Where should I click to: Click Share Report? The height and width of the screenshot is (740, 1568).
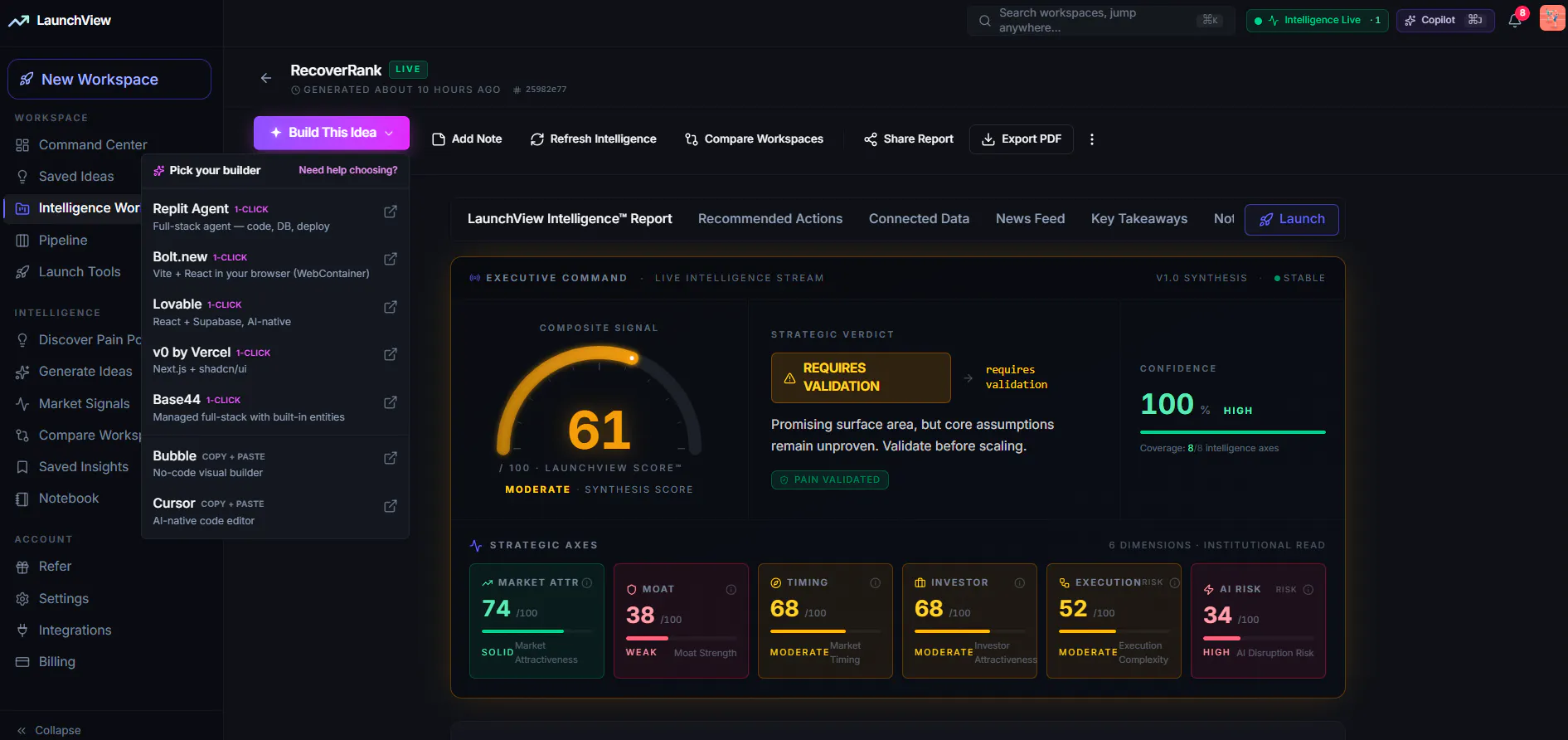click(909, 139)
